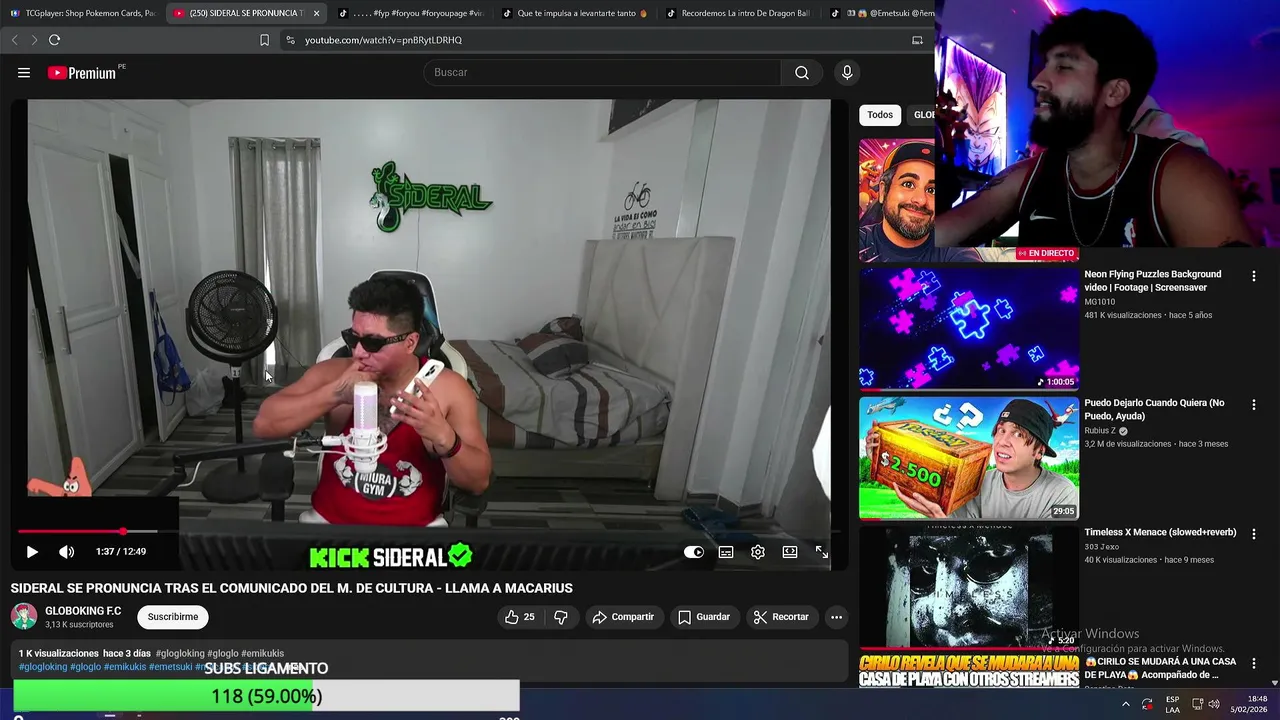
Task: Toggle subtitles in the player
Action: pyautogui.click(x=726, y=551)
